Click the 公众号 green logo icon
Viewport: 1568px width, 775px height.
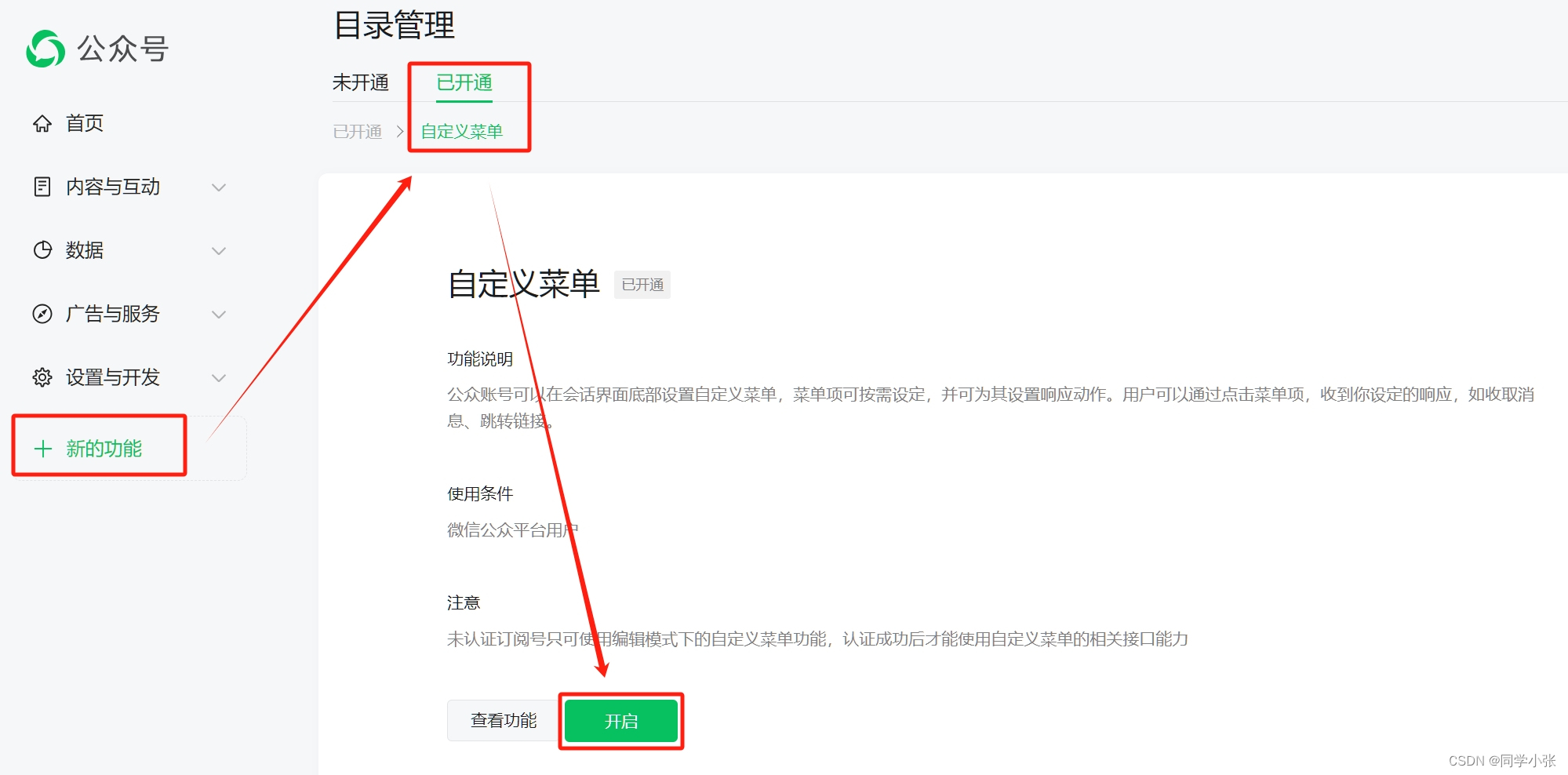45,49
